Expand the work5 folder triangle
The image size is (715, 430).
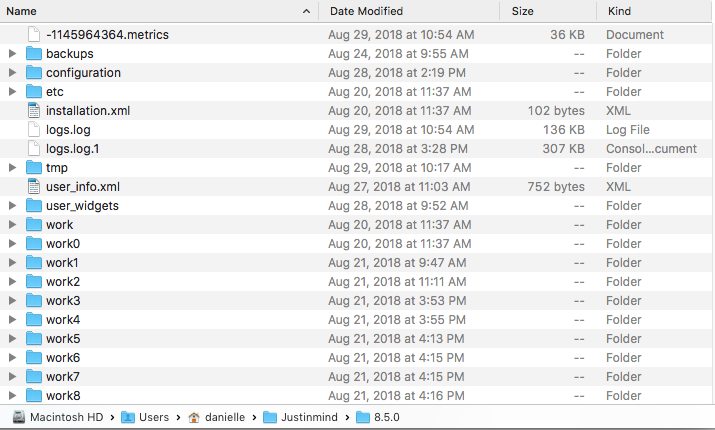coord(12,339)
